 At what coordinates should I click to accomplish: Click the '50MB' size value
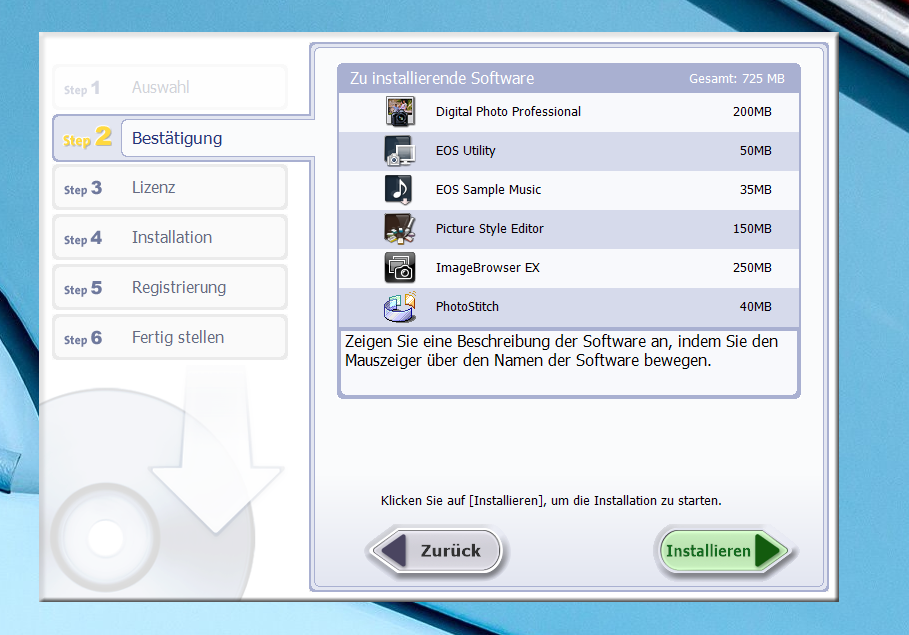coord(755,151)
